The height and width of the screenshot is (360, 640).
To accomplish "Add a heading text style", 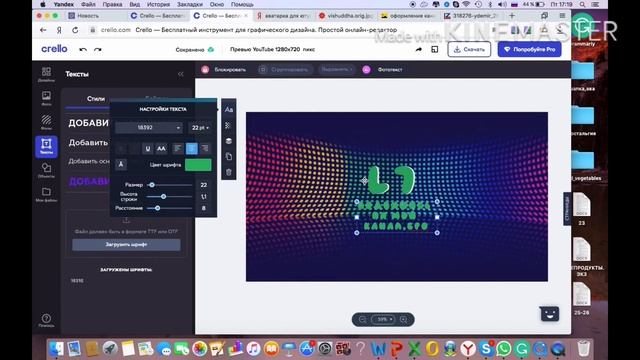I will coord(89,123).
